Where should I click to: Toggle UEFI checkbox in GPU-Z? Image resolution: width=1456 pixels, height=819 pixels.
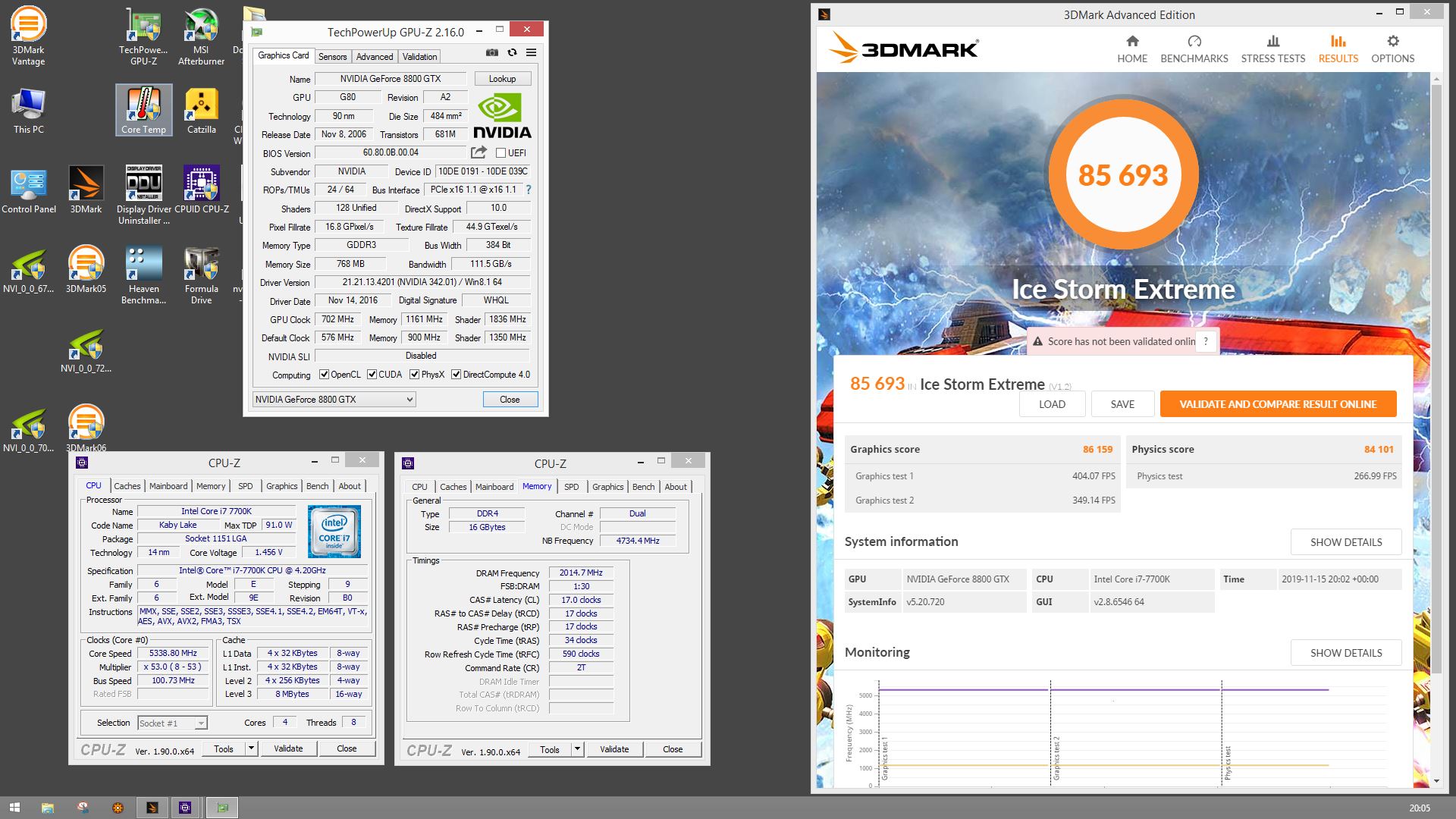click(500, 153)
